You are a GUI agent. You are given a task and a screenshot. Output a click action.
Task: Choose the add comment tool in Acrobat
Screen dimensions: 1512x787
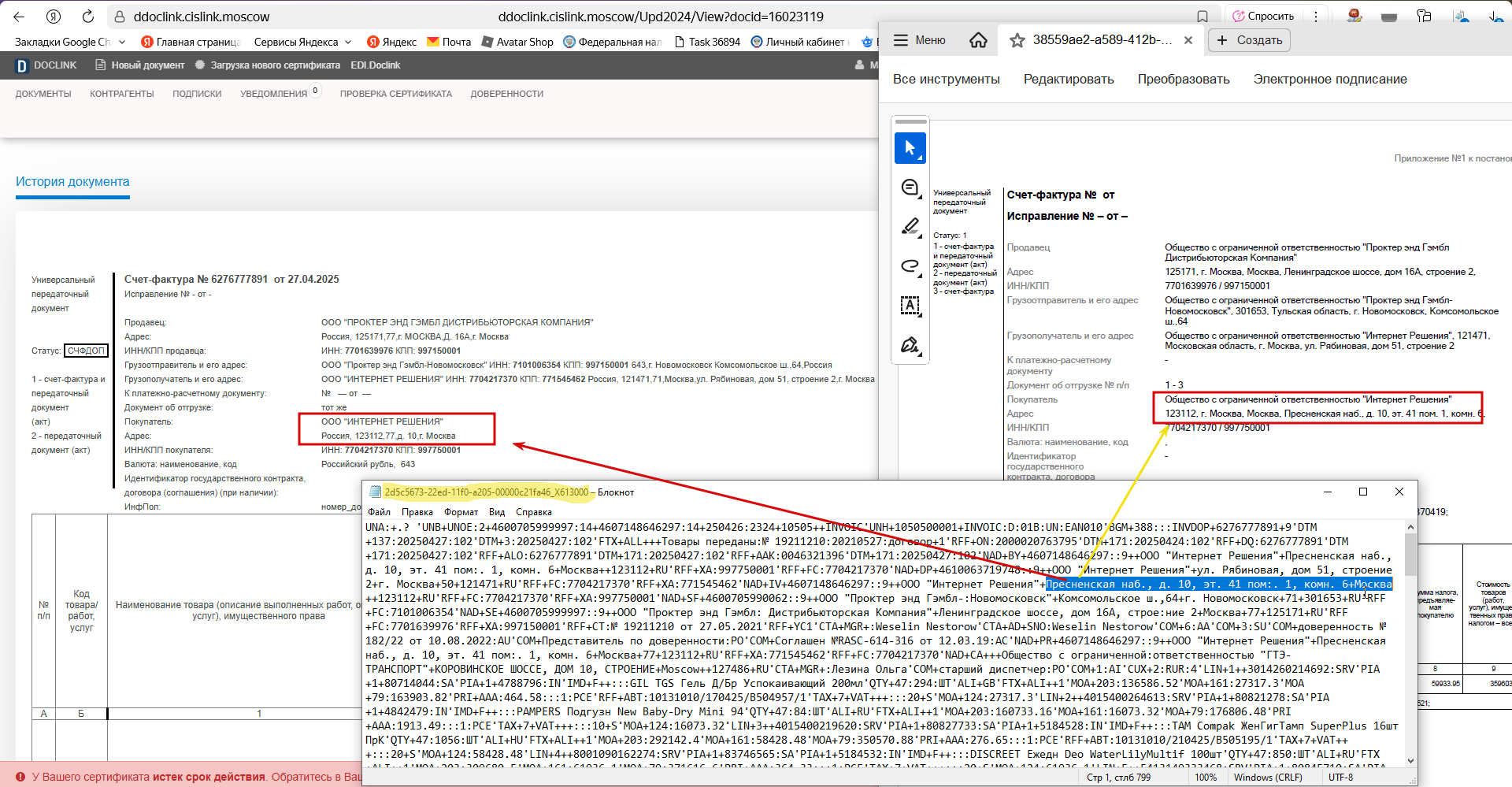point(910,187)
